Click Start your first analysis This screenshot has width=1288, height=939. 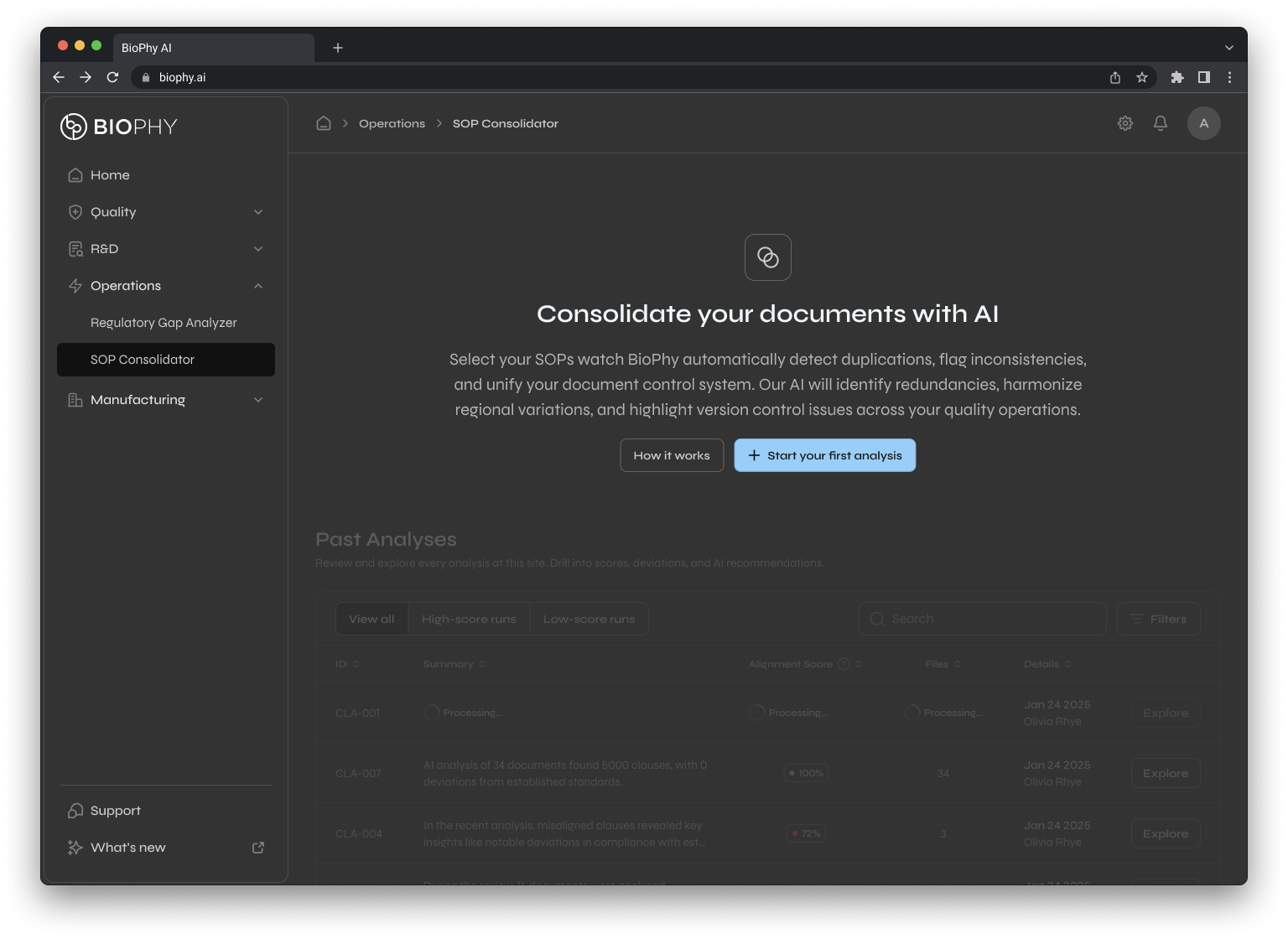point(824,455)
